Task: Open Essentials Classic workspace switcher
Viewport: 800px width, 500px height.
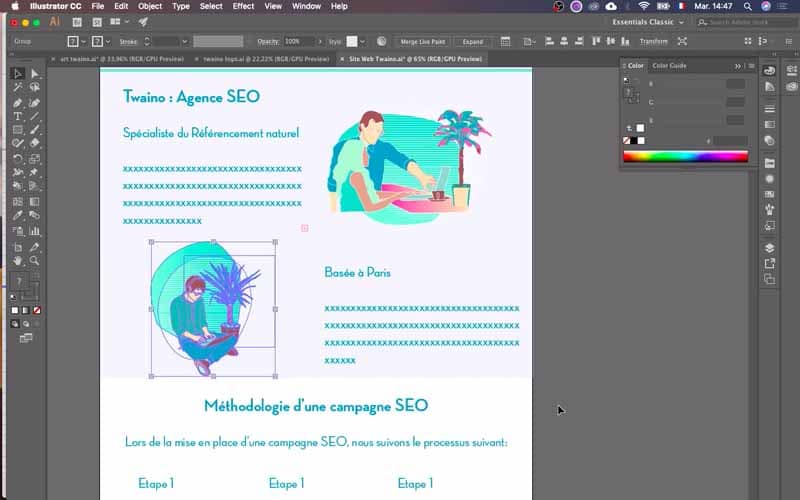Action: (647, 22)
